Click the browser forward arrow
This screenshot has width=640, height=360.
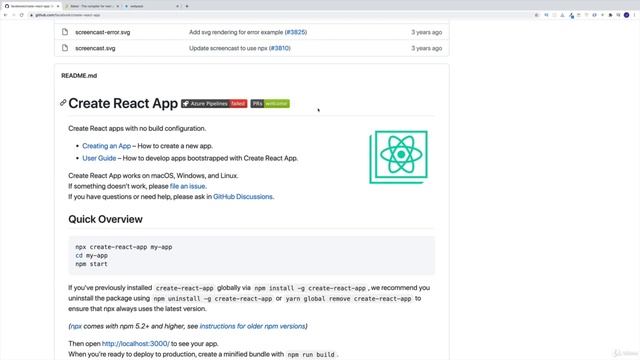click(x=13, y=15)
